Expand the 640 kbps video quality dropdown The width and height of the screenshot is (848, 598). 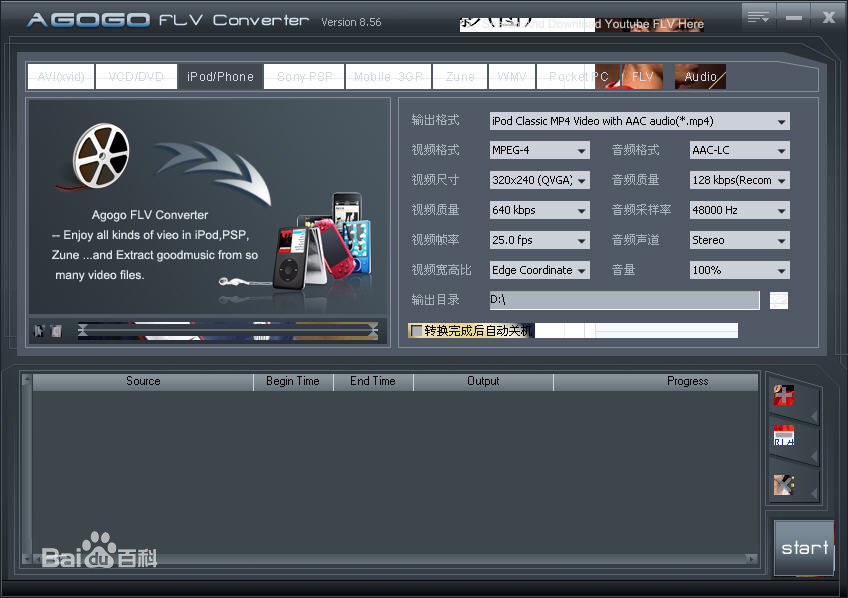pyautogui.click(x=539, y=210)
